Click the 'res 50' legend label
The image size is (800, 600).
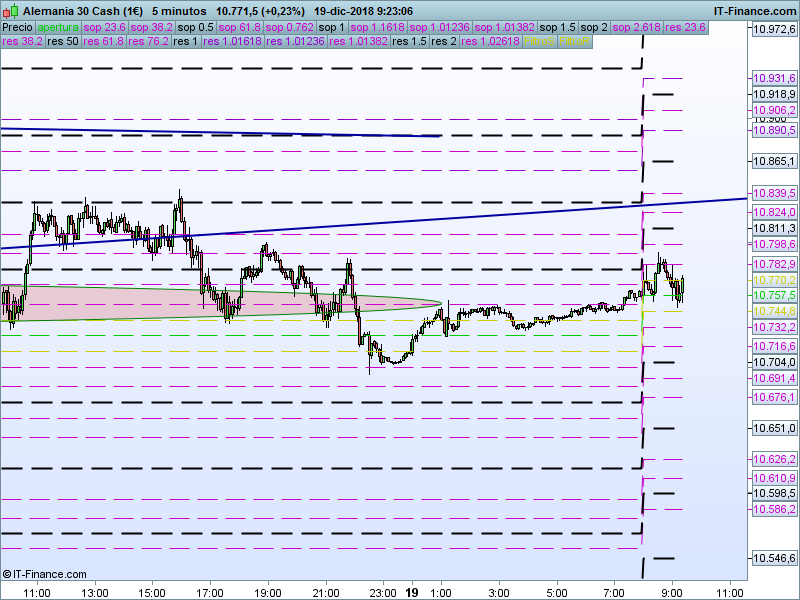(63, 41)
